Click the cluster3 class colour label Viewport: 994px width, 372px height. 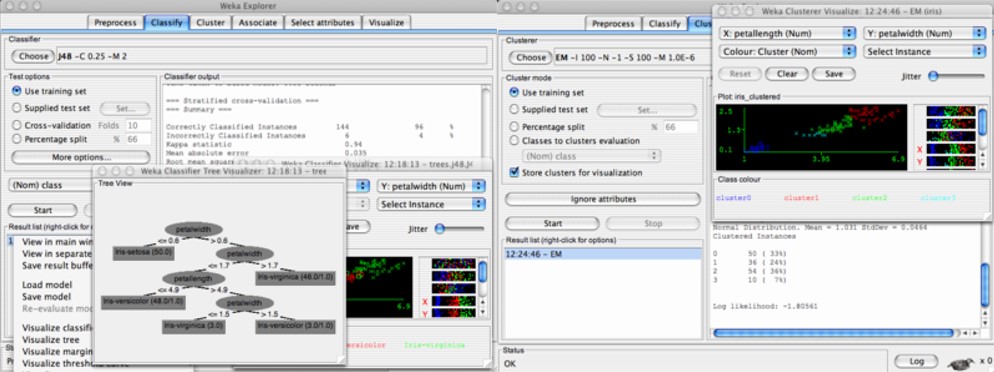coord(938,198)
